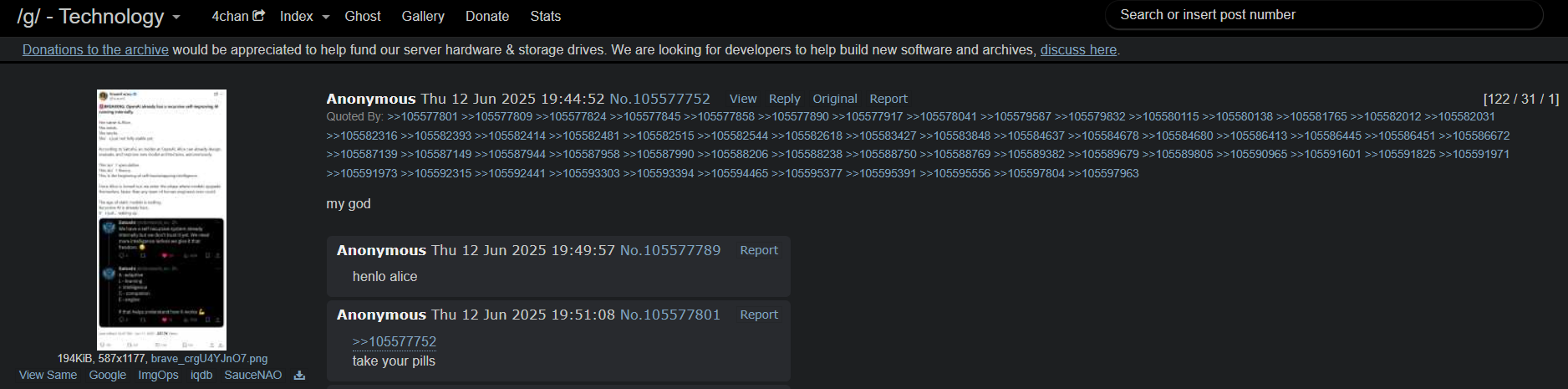Image resolution: width=1568 pixels, height=389 pixels.
Task: Open quoted-by link >>105577845
Action: (x=645, y=116)
